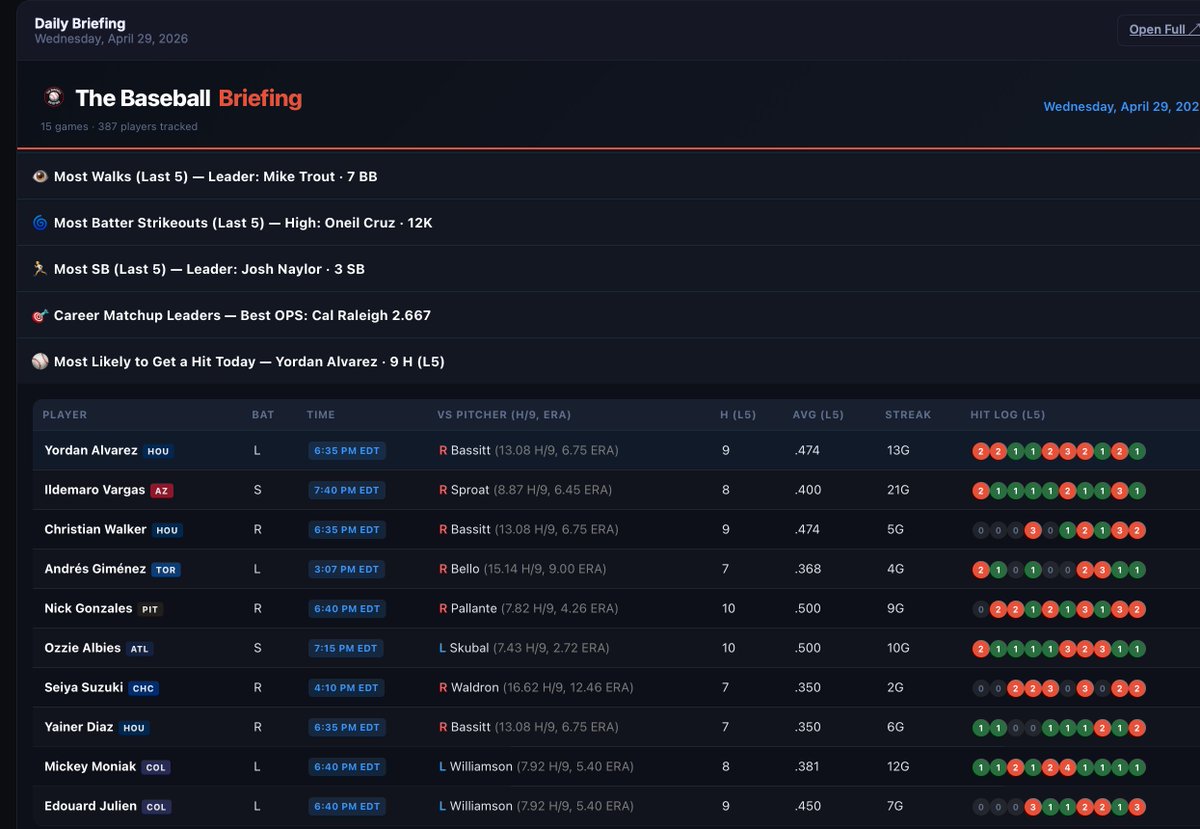Click TOR team badge next to Andrés Giménez

point(166,570)
